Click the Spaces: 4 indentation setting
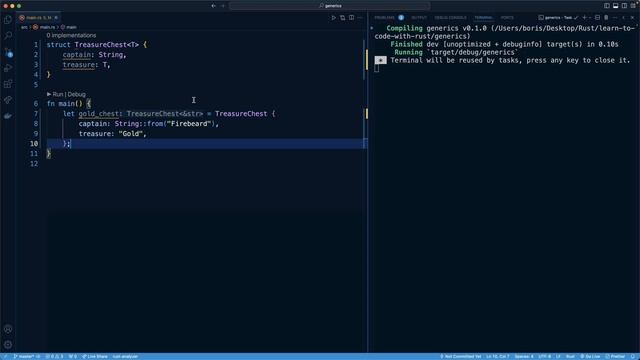This screenshot has width=640, height=360. click(524, 356)
